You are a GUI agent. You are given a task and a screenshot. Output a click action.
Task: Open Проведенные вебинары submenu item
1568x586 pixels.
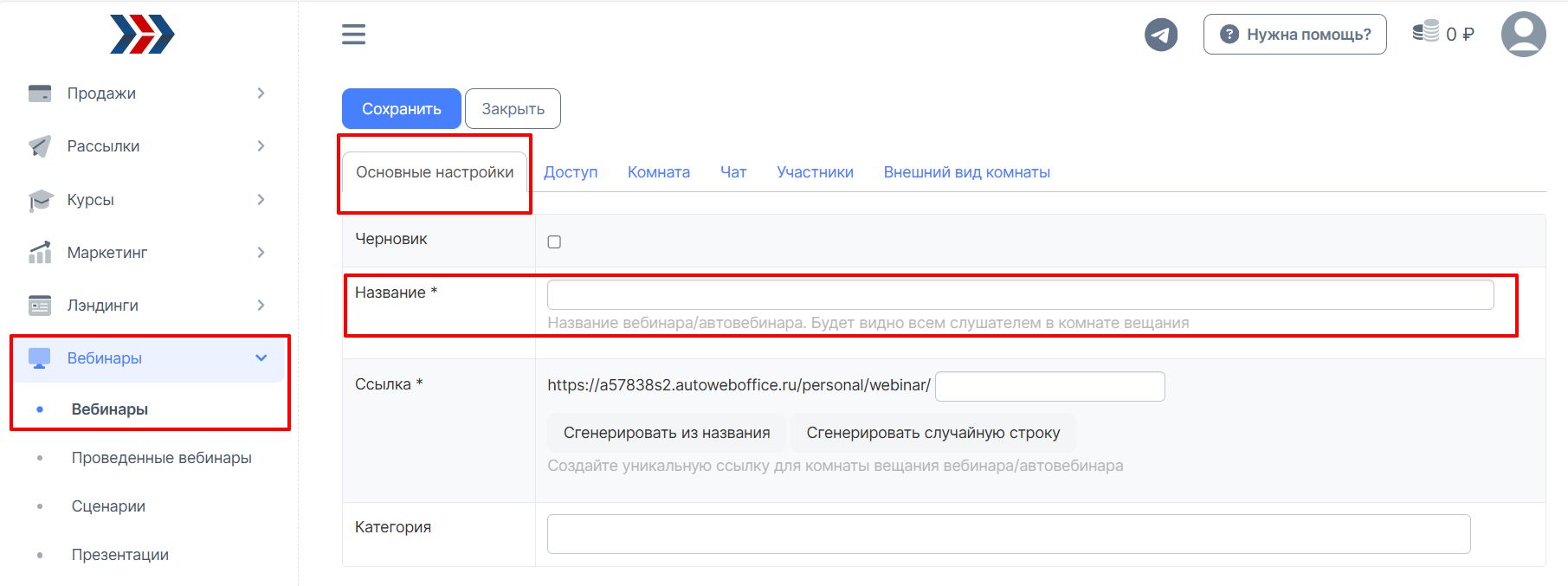[161, 458]
